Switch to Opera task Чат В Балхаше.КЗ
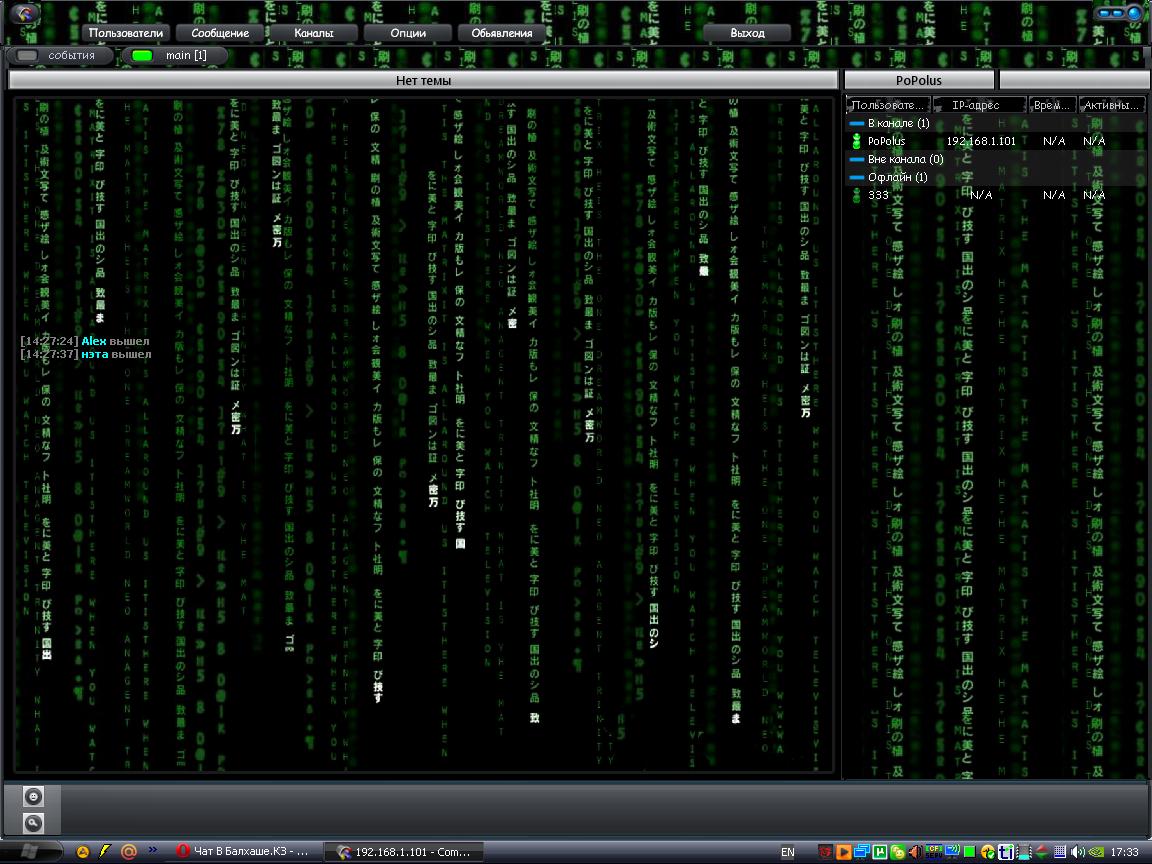 pos(244,852)
